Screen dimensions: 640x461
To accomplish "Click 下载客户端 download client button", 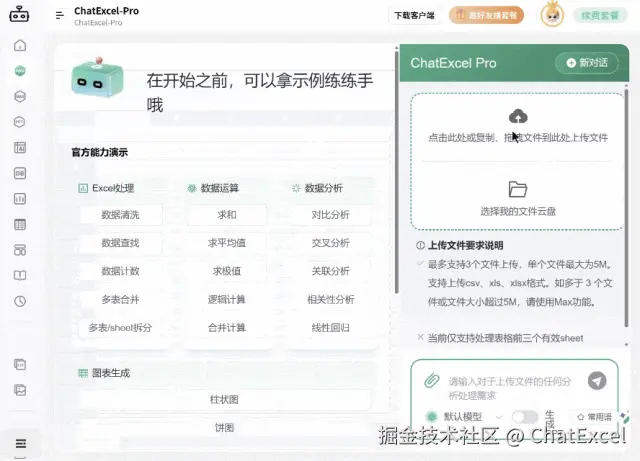I will point(414,16).
